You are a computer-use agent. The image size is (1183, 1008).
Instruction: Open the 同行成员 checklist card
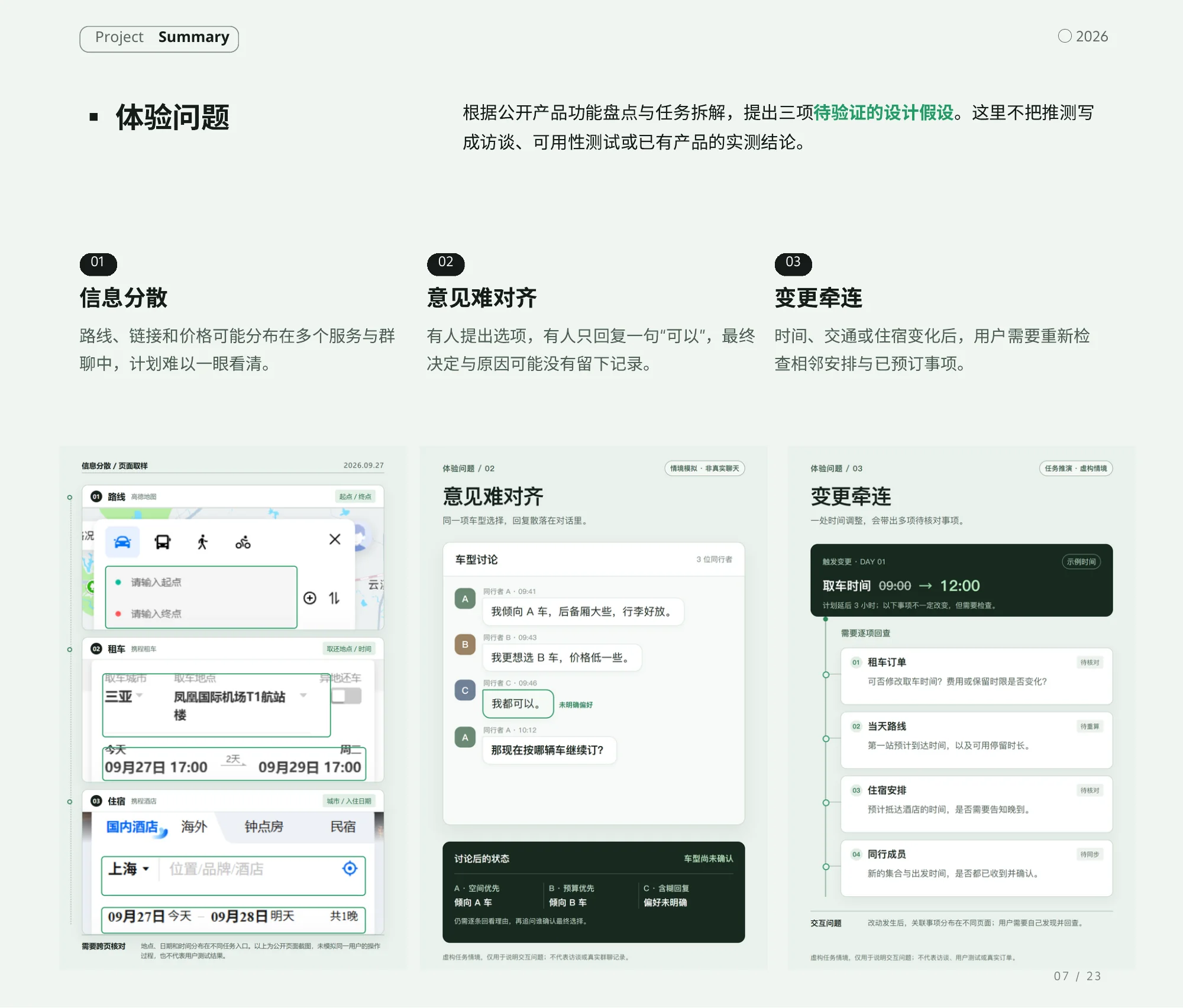977,868
